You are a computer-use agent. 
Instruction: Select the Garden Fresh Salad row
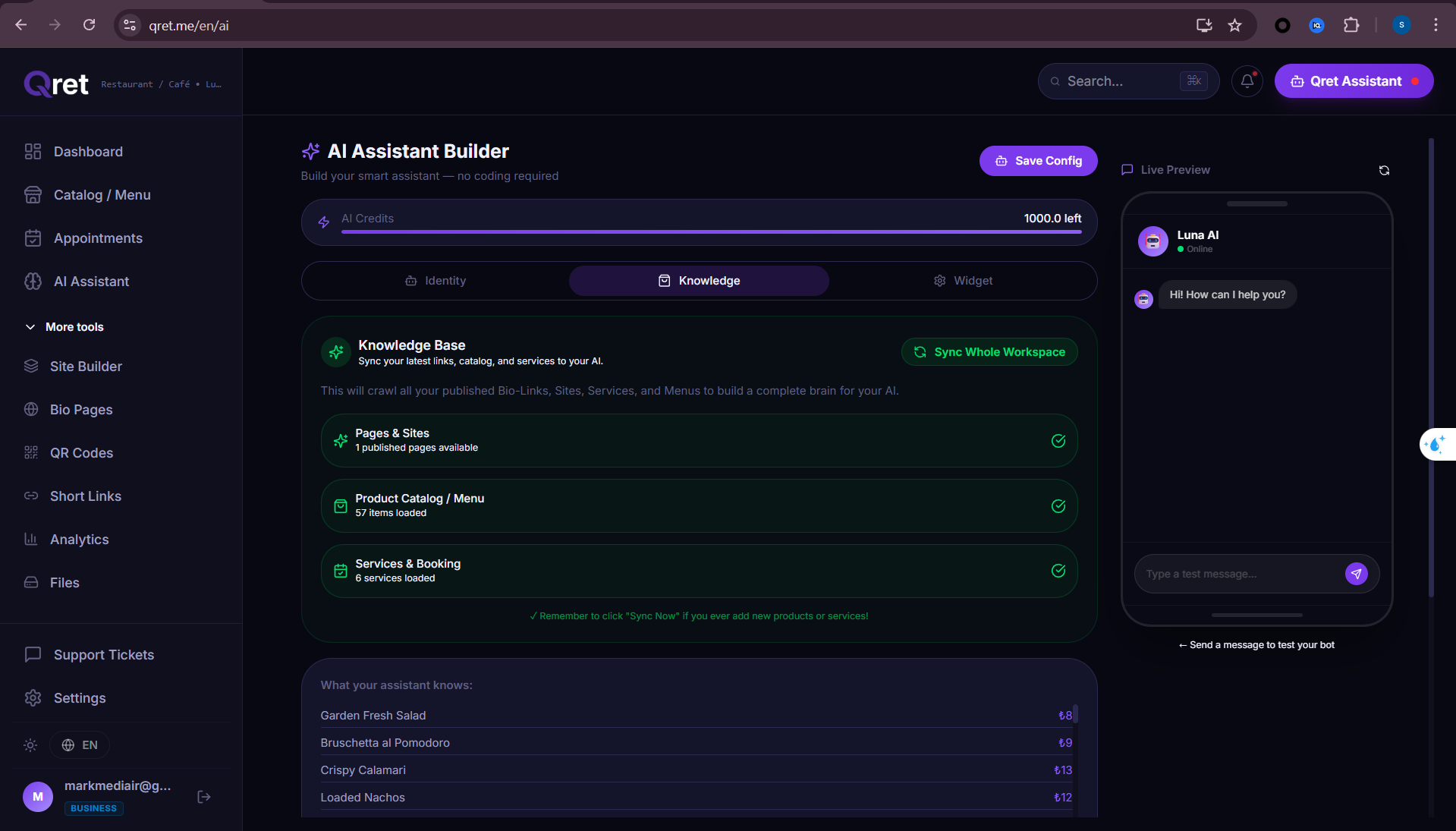click(696, 716)
